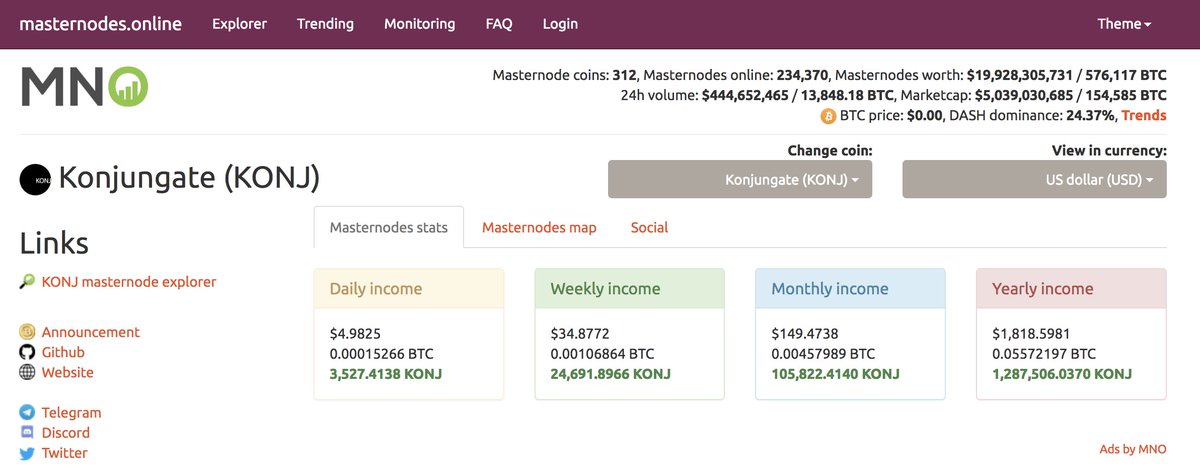Open Monitoring in the top navigation
The height and width of the screenshot is (476, 1200).
tap(419, 24)
